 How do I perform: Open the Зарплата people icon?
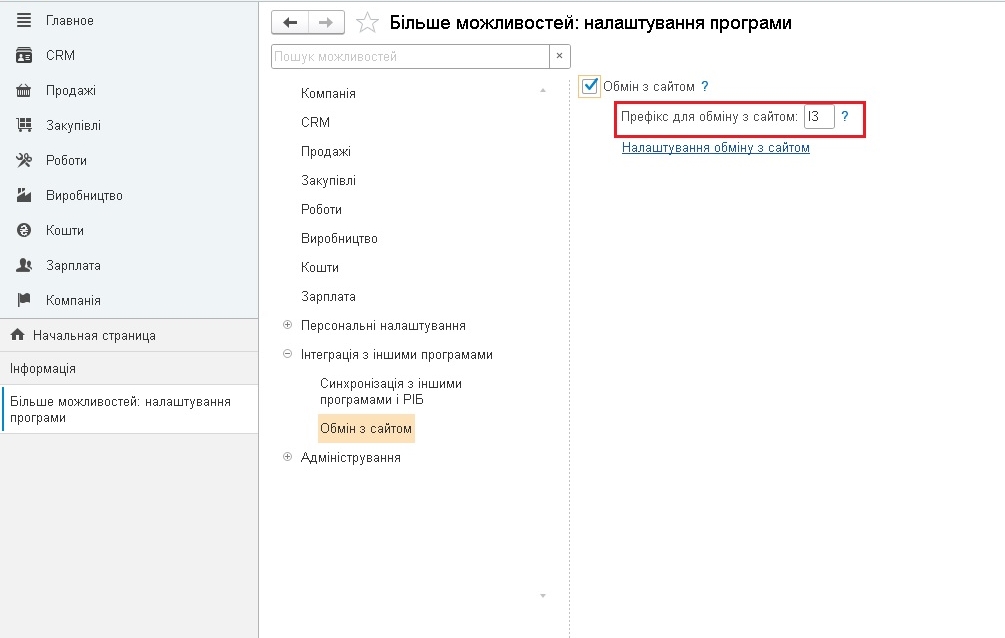pyautogui.click(x=24, y=265)
